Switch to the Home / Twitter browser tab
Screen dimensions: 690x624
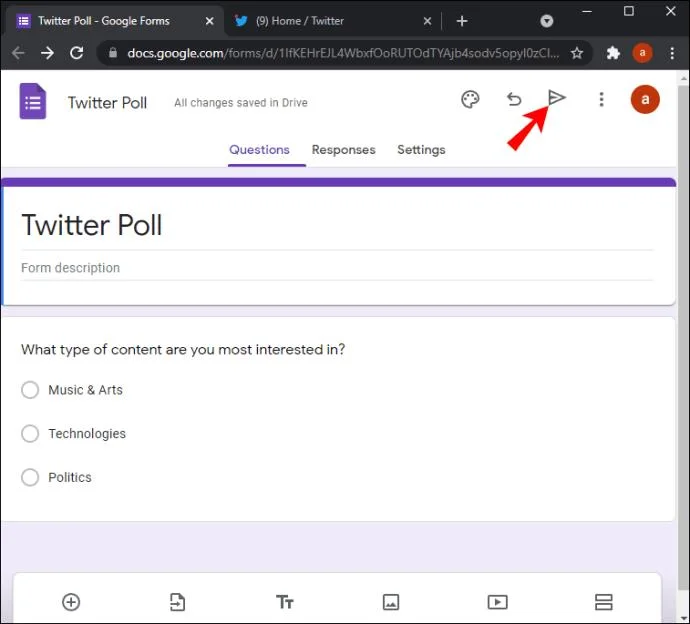[332, 21]
